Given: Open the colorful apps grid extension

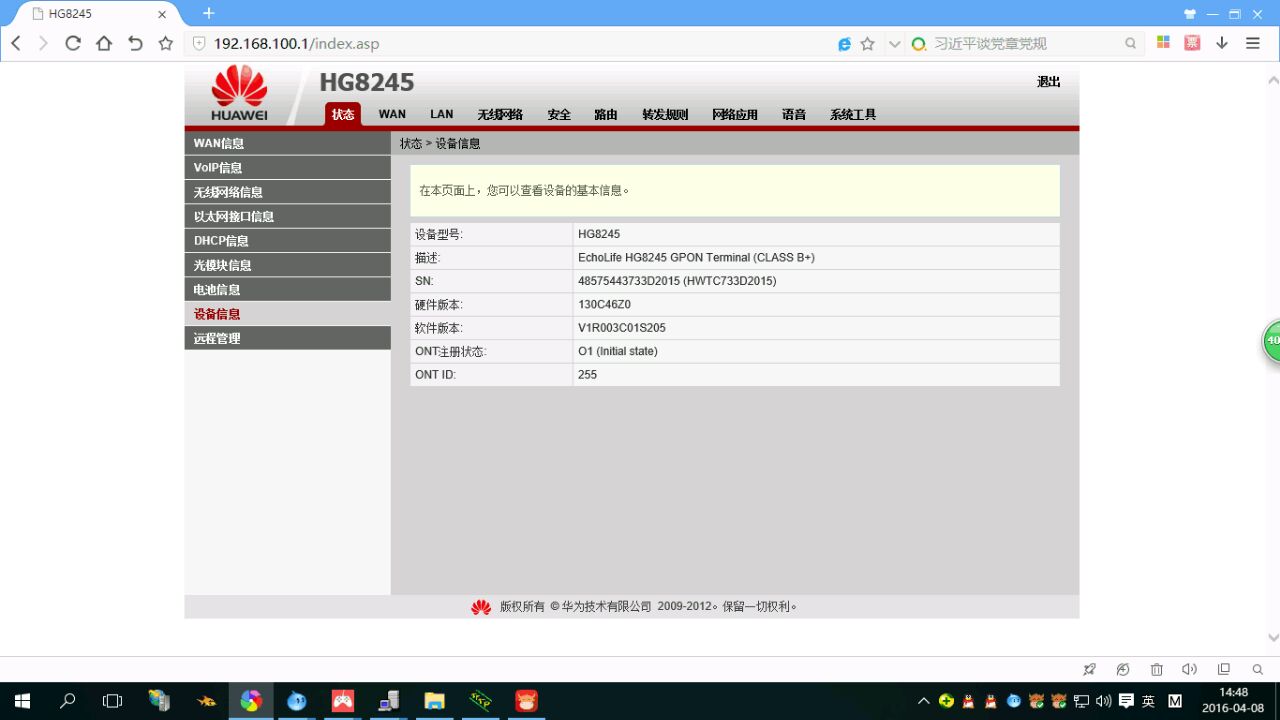Looking at the screenshot, I should pyautogui.click(x=1163, y=43).
